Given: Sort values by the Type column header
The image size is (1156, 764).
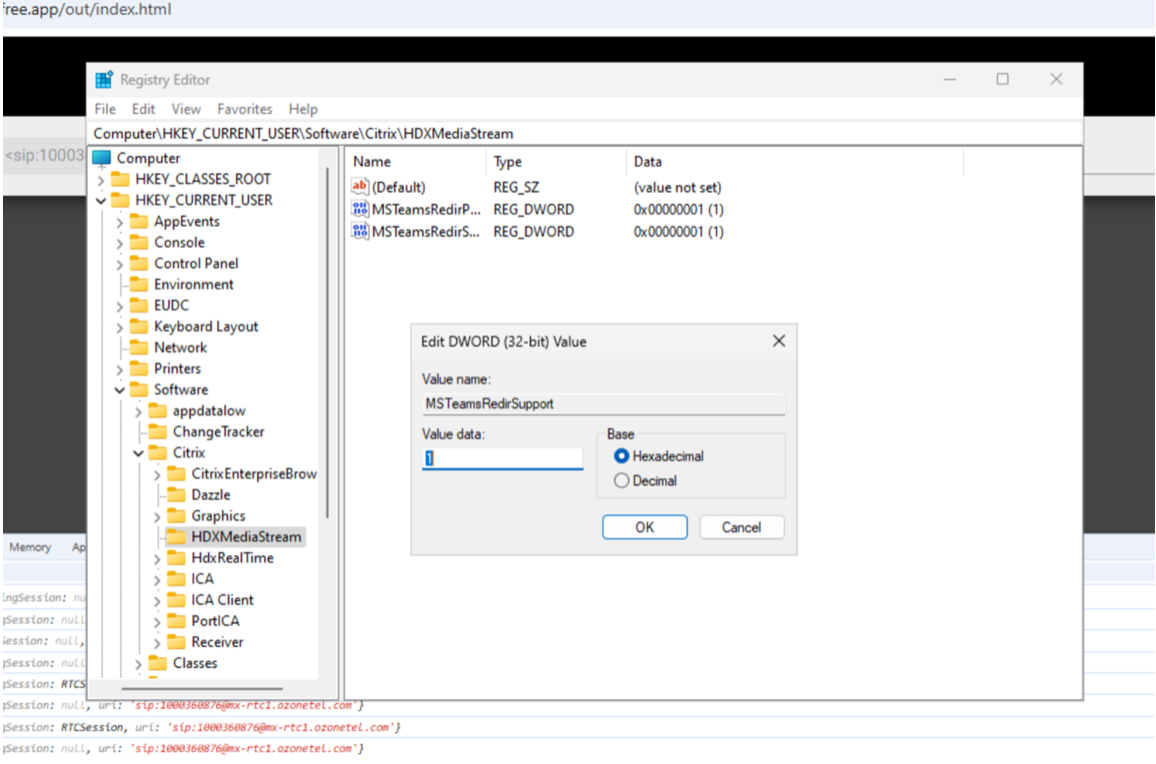Looking at the screenshot, I should [x=555, y=162].
